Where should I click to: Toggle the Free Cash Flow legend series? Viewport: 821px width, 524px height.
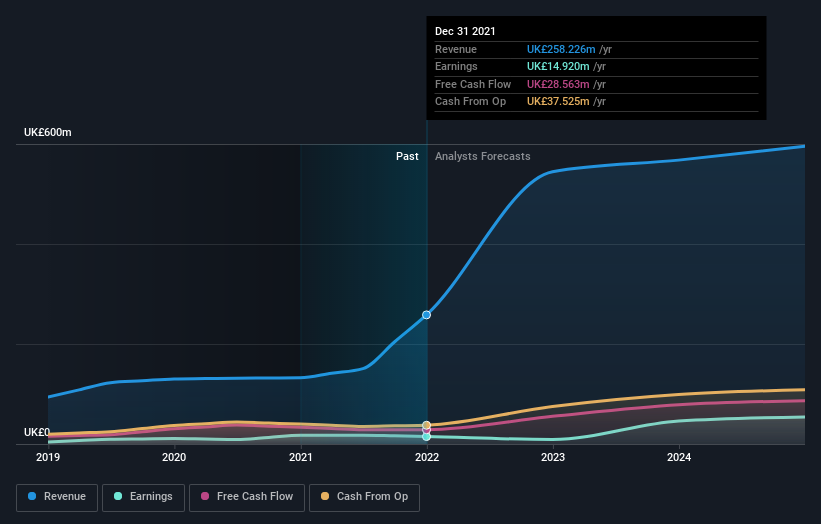[x=247, y=497]
